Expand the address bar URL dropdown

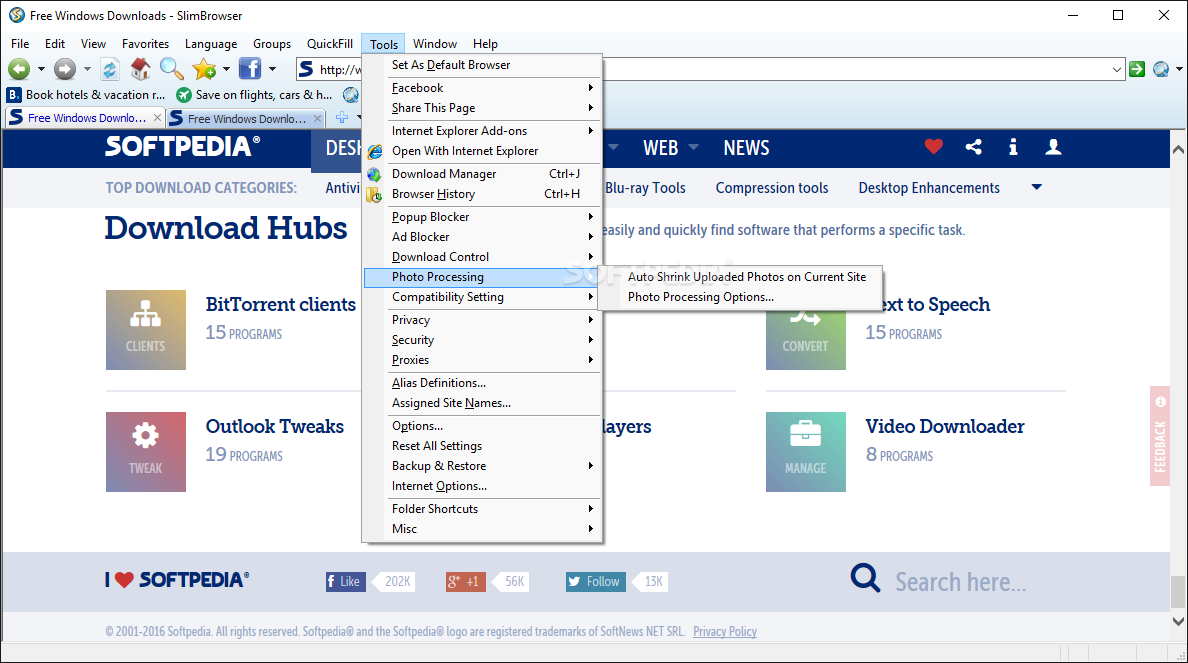1116,70
